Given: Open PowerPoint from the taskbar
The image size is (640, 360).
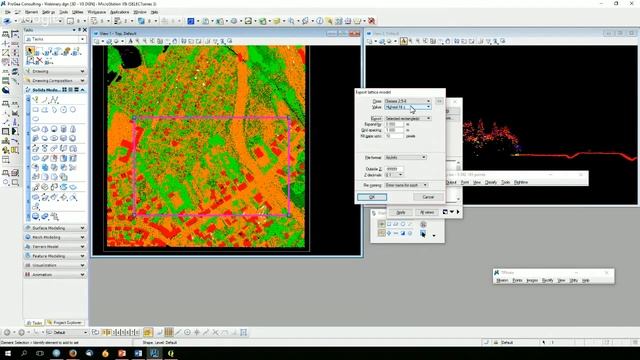Looking at the screenshot, I should 122,353.
